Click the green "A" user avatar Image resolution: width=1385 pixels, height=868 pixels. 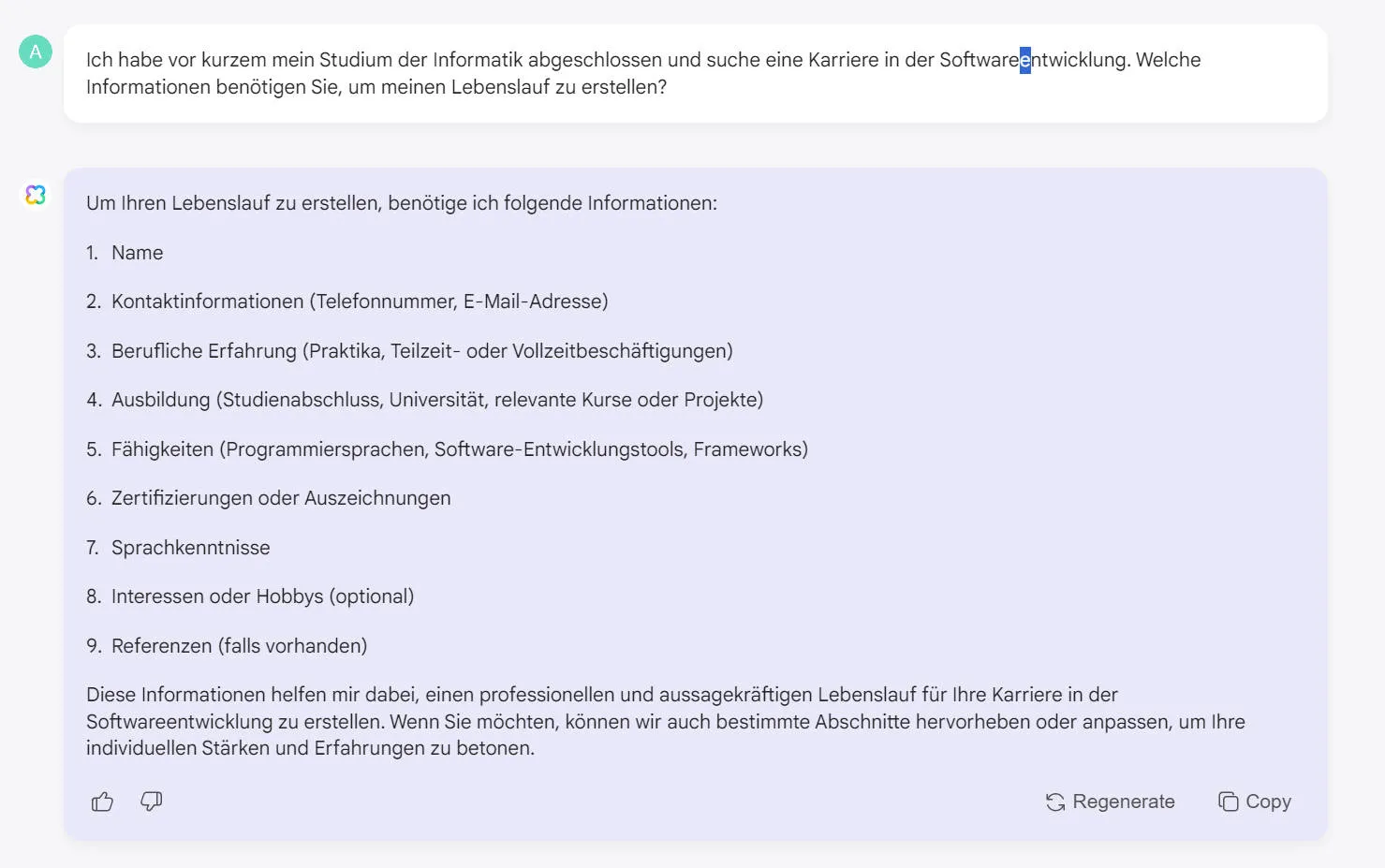(36, 52)
